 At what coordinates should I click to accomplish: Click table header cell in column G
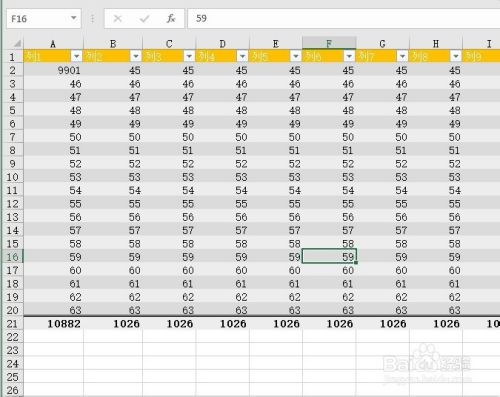(382, 56)
